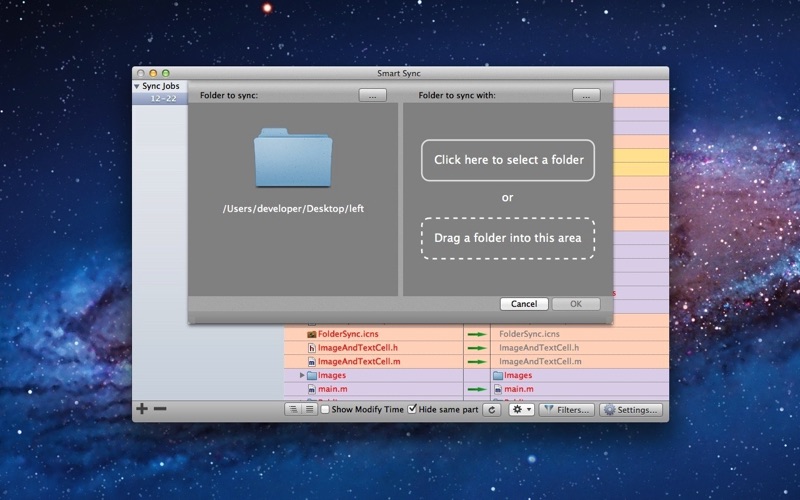Click the green sync arrow for ImageAndTextCell.m

[x=477, y=362]
